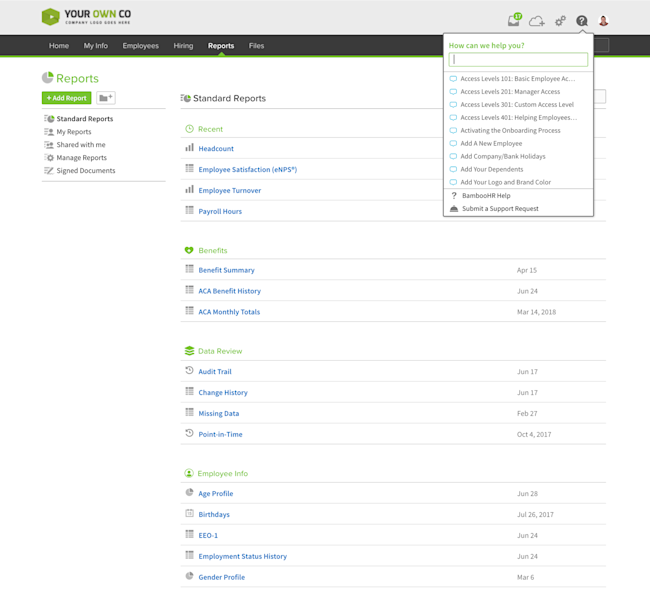The image size is (650, 591).
Task: Open the Headcount report
Action: pyautogui.click(x=216, y=148)
